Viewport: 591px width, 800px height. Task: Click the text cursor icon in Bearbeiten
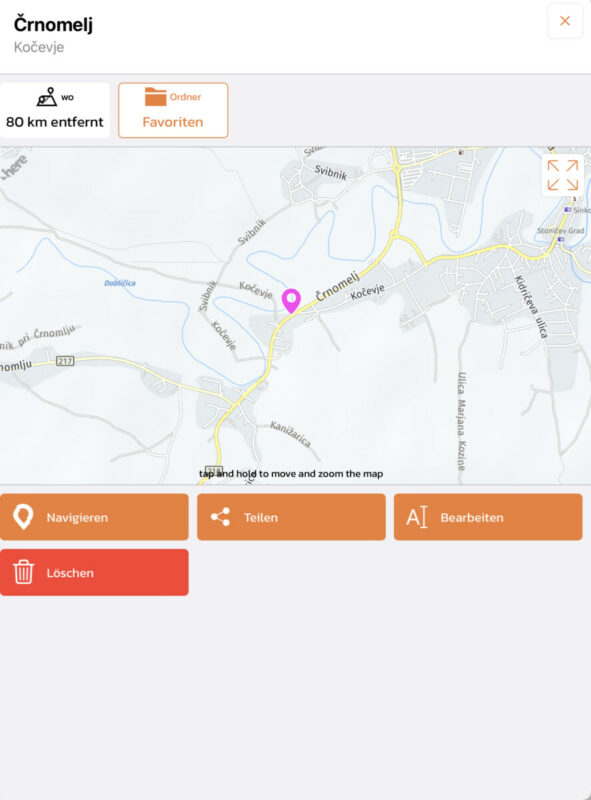(x=416, y=517)
